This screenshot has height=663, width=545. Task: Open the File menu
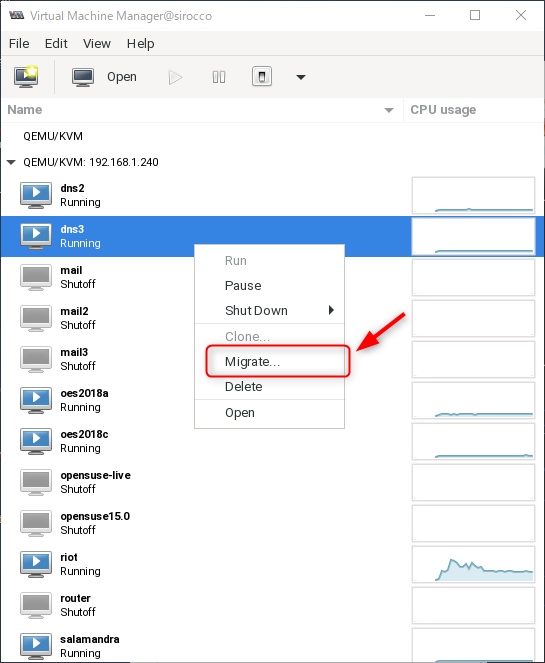point(19,44)
